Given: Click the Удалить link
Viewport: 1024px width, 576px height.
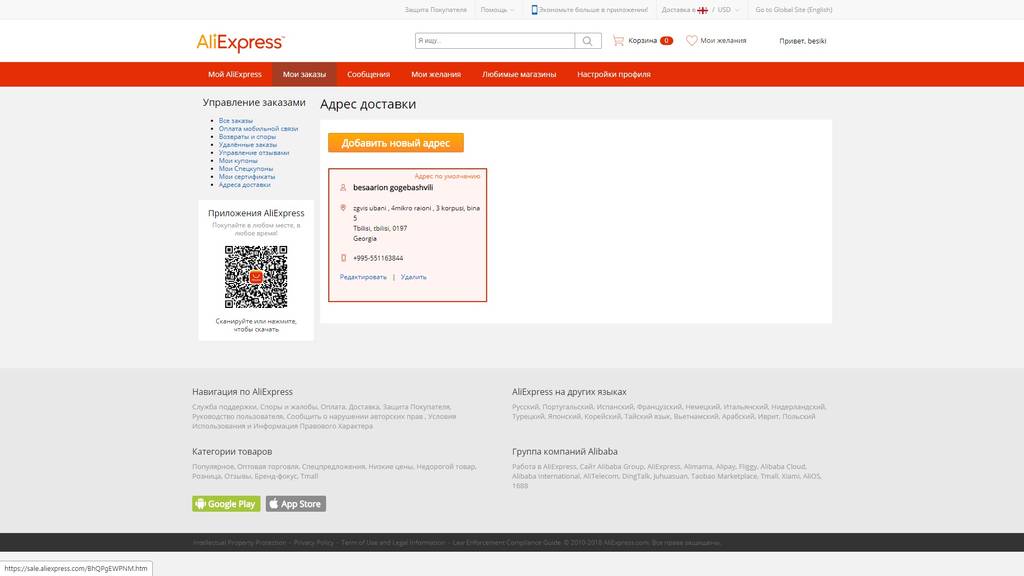Looking at the screenshot, I should pyautogui.click(x=413, y=277).
